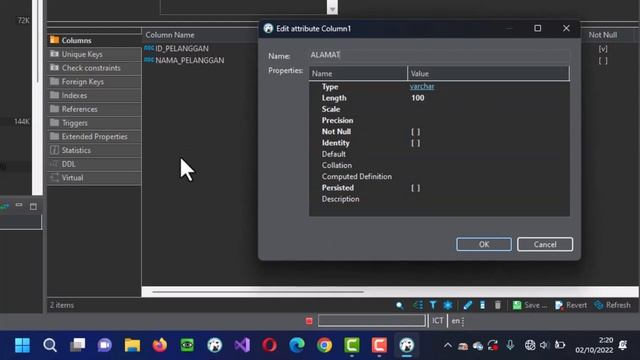Toggle the Identity property checkbox
This screenshot has height=360, width=640.
pos(416,143)
